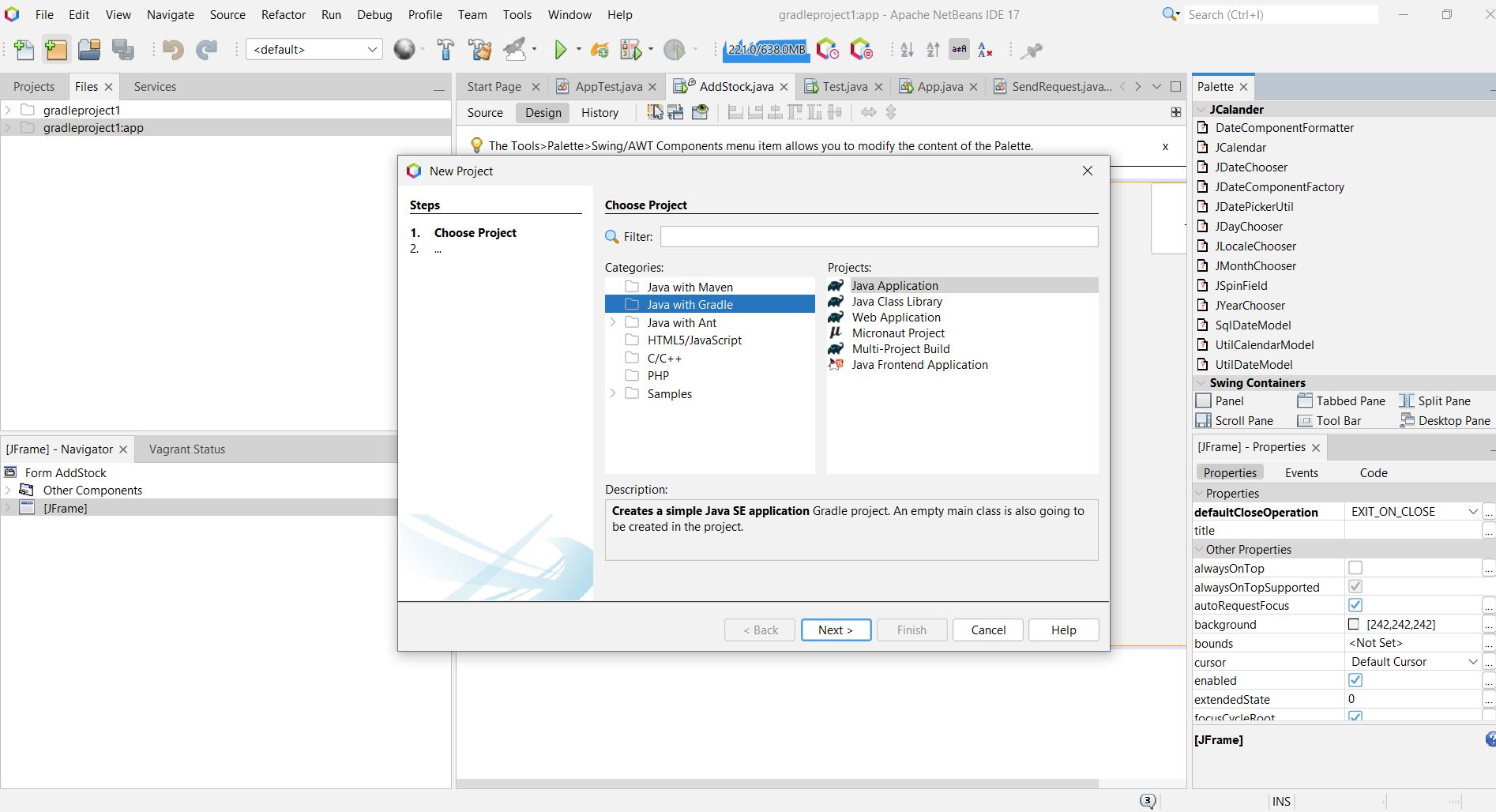
Task: Click the memory usage garbage-collect indicator
Action: click(x=766, y=50)
